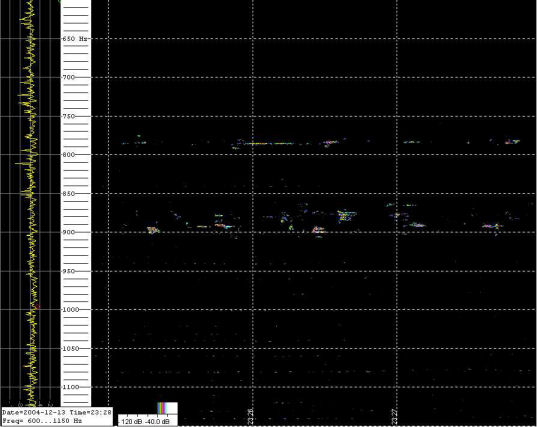This screenshot has height=427, width=537.
Task: Click the 900 frequency scale label
Action: [x=68, y=232]
